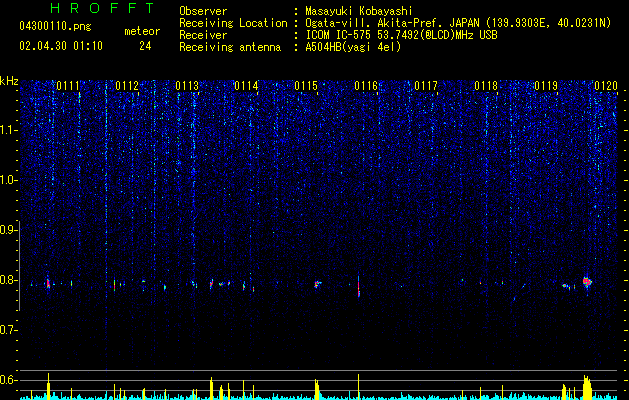Select the file name 04300110.png
The image size is (629, 400).
[x=55, y=26]
